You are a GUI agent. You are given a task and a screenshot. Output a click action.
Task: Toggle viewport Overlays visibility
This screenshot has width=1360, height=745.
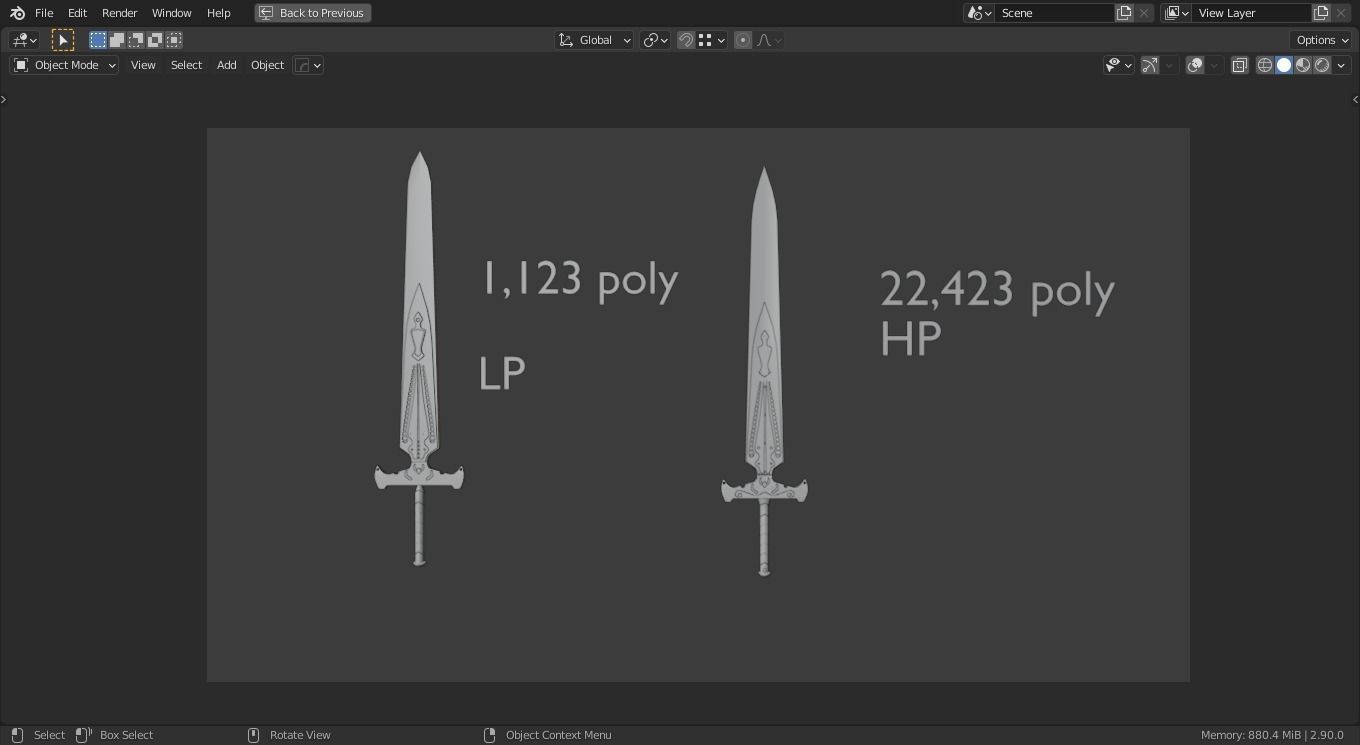tap(1194, 64)
